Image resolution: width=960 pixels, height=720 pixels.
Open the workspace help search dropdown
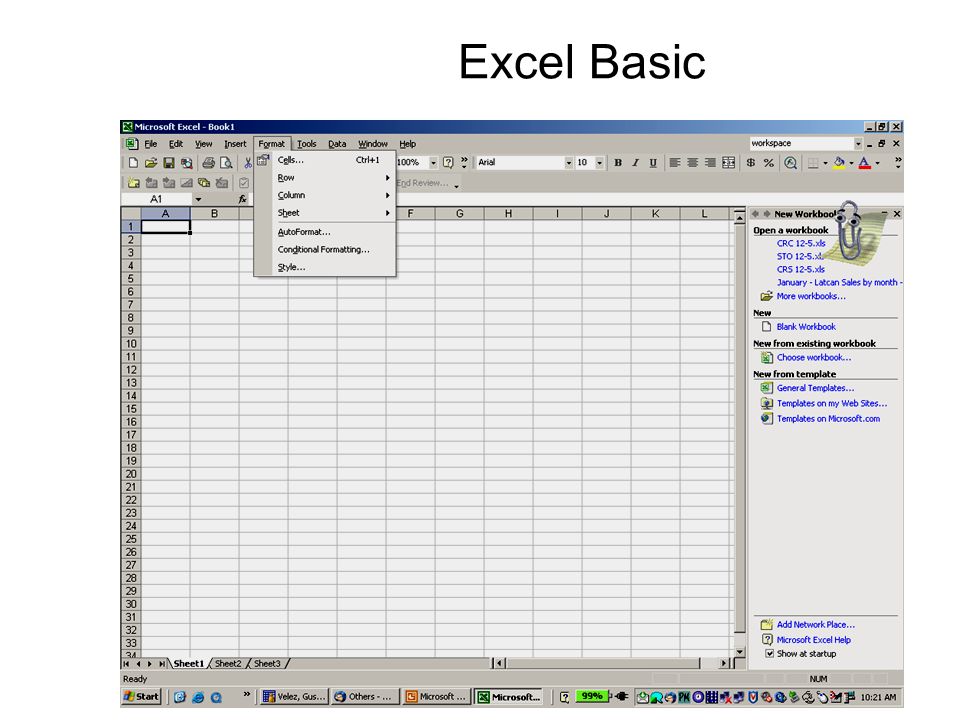click(x=858, y=143)
